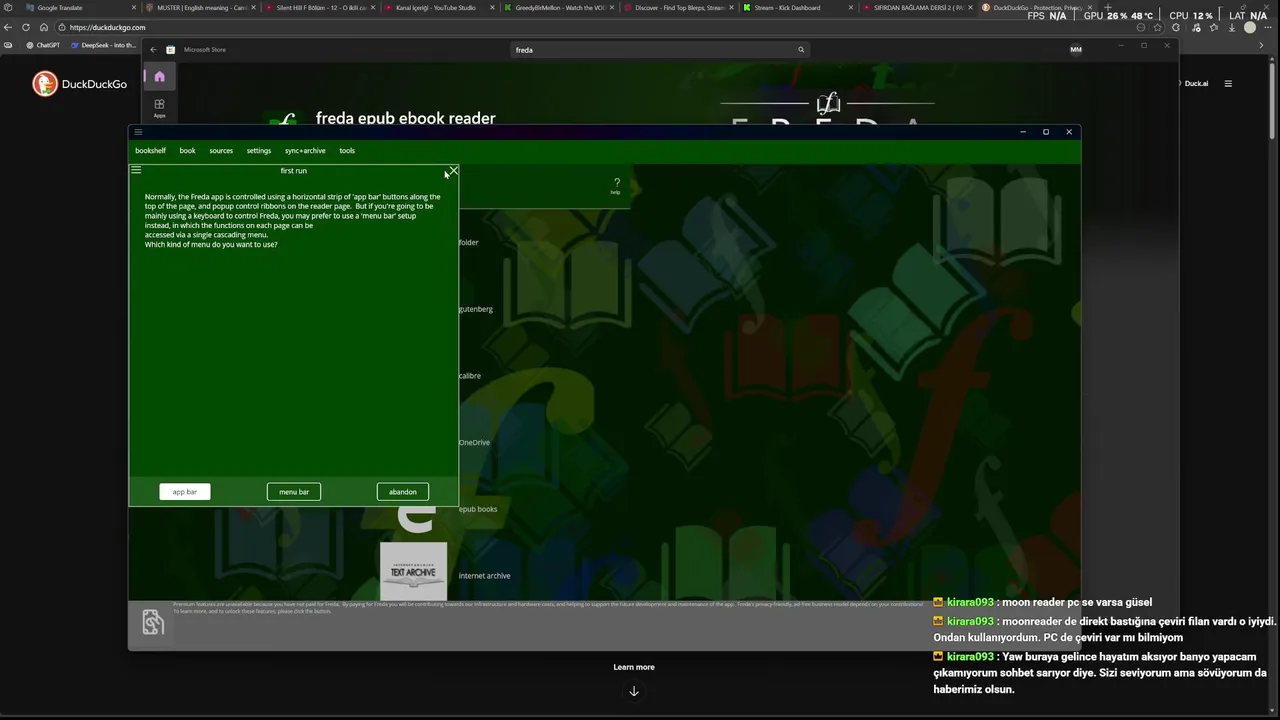
Task: Select the folder source entry
Action: click(x=468, y=242)
